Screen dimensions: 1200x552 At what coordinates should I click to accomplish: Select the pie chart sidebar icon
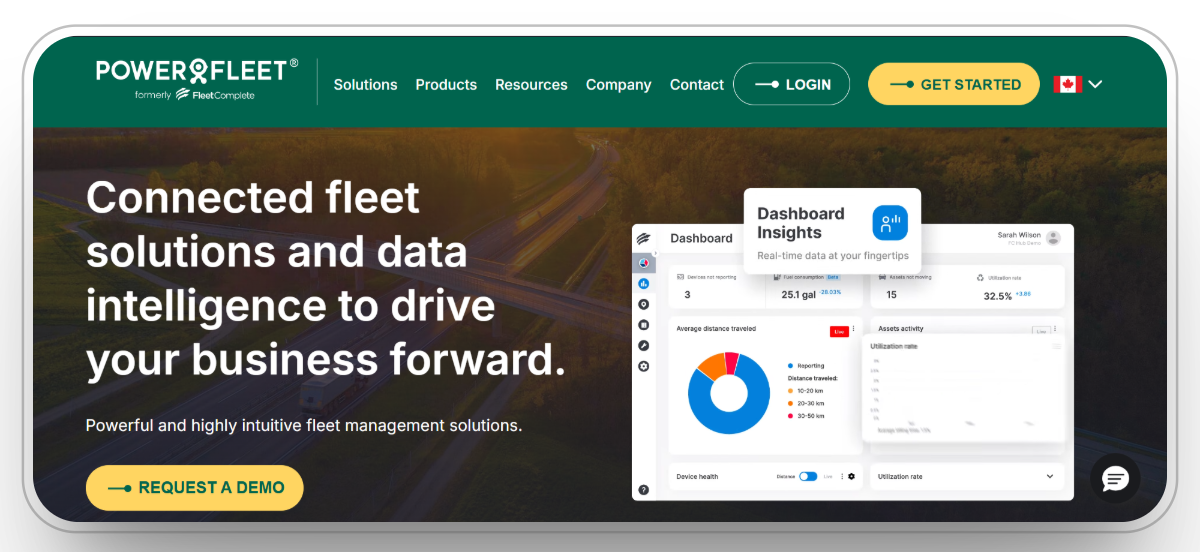[x=644, y=263]
